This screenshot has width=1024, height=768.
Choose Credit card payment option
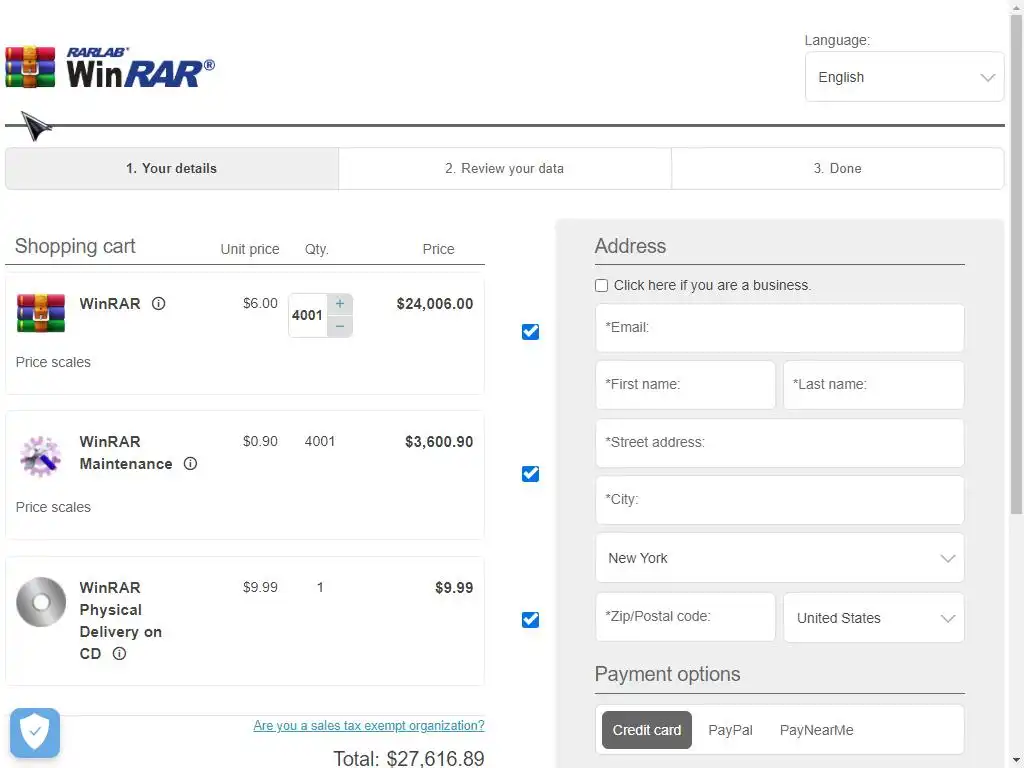coord(647,730)
